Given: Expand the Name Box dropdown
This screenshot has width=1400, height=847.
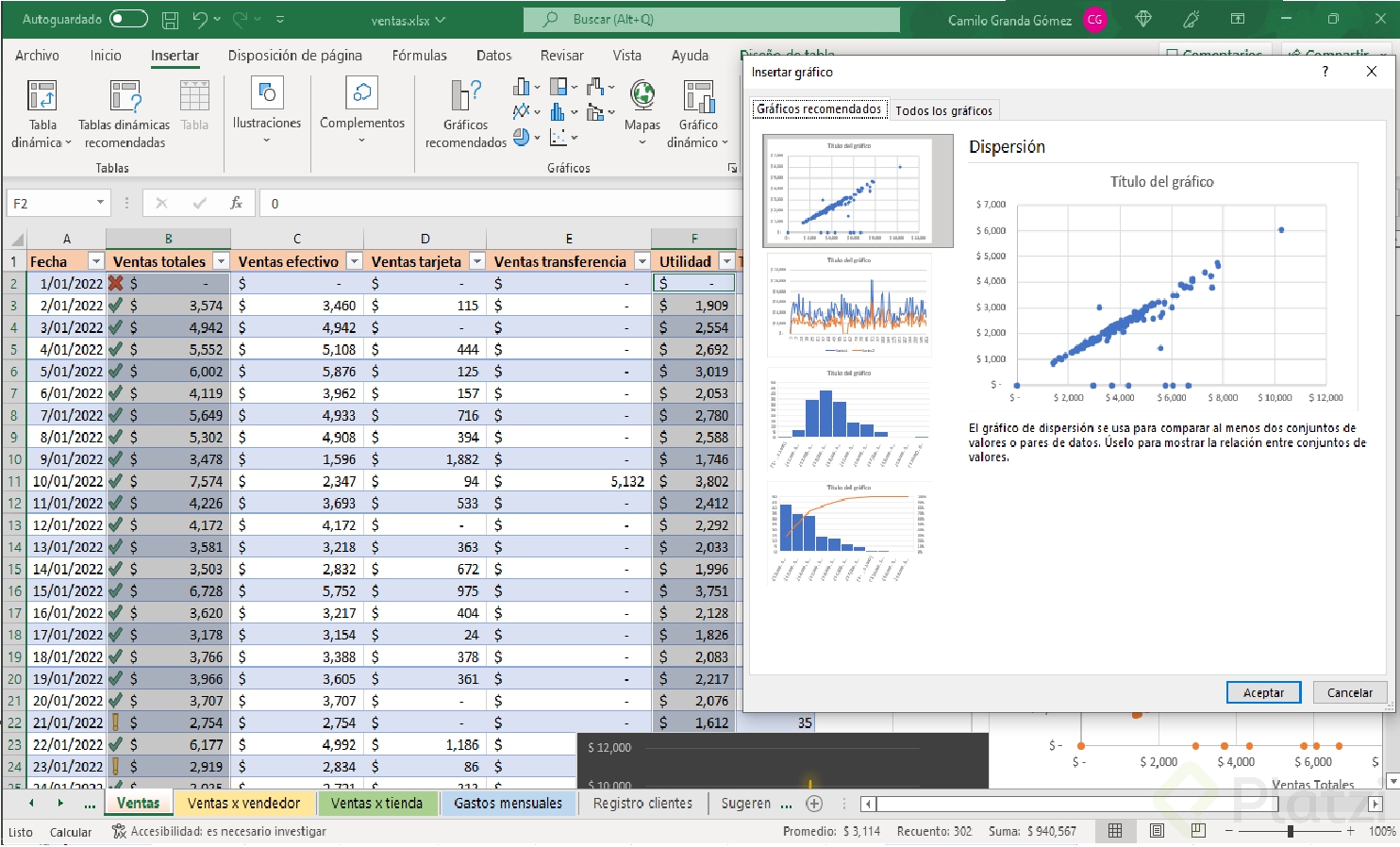Looking at the screenshot, I should pyautogui.click(x=102, y=203).
